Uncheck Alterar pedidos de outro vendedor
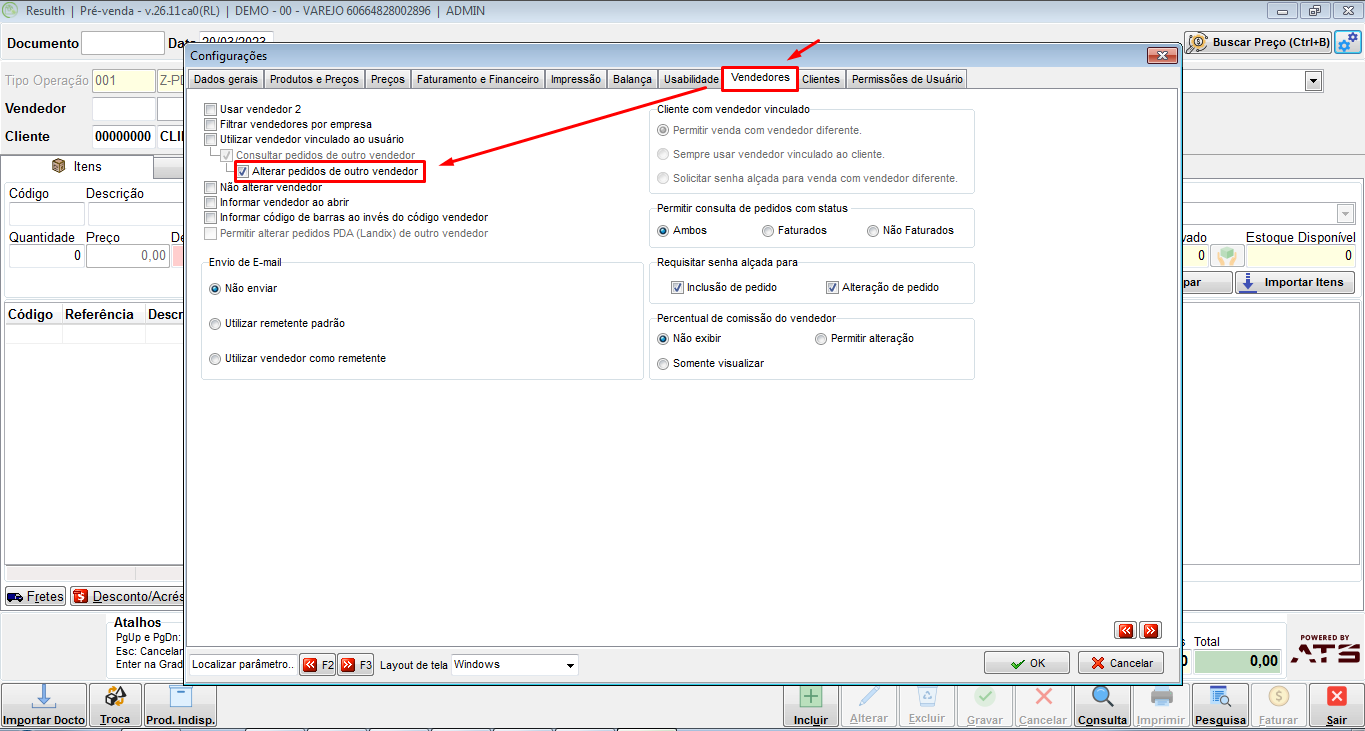 (x=243, y=172)
